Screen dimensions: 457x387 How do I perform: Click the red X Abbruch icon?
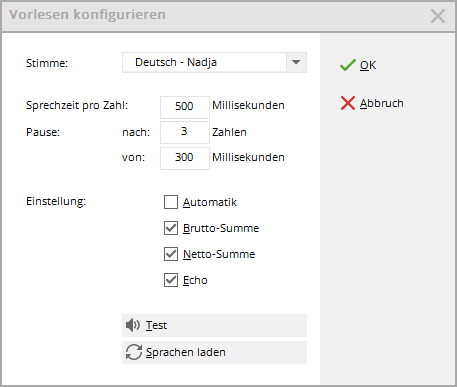[348, 103]
